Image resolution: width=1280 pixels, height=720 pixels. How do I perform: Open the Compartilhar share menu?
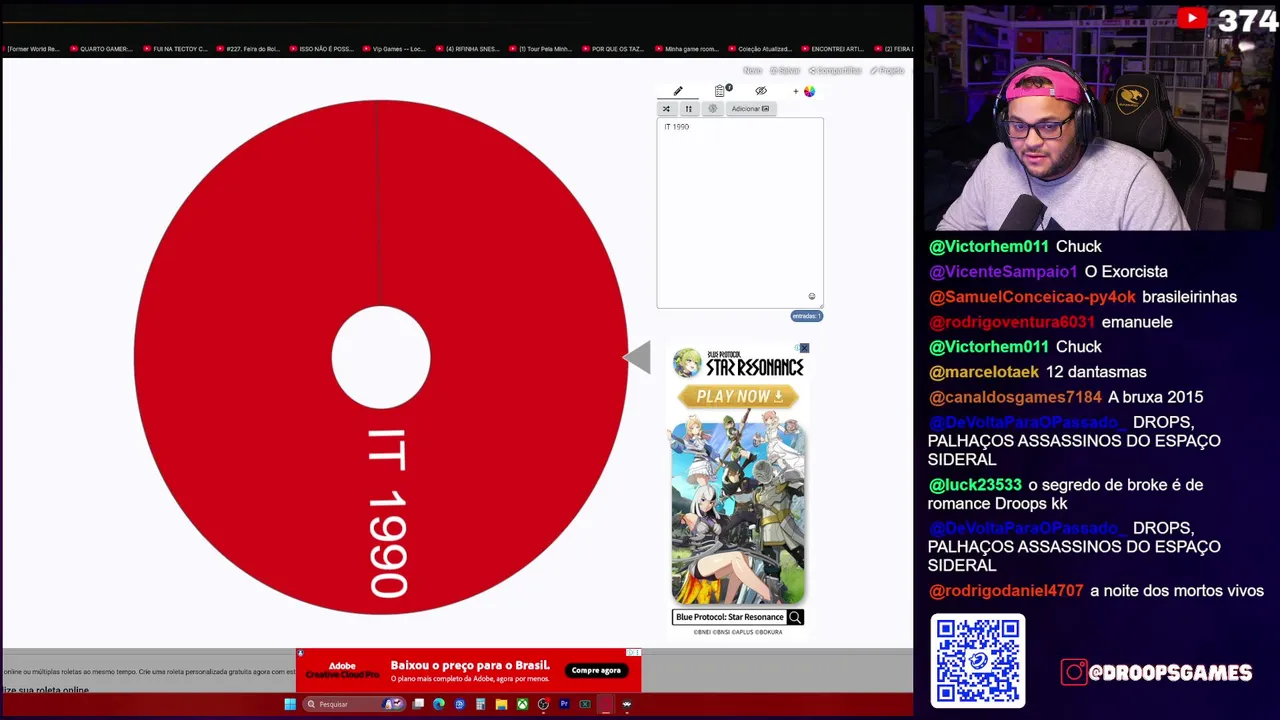(x=835, y=71)
